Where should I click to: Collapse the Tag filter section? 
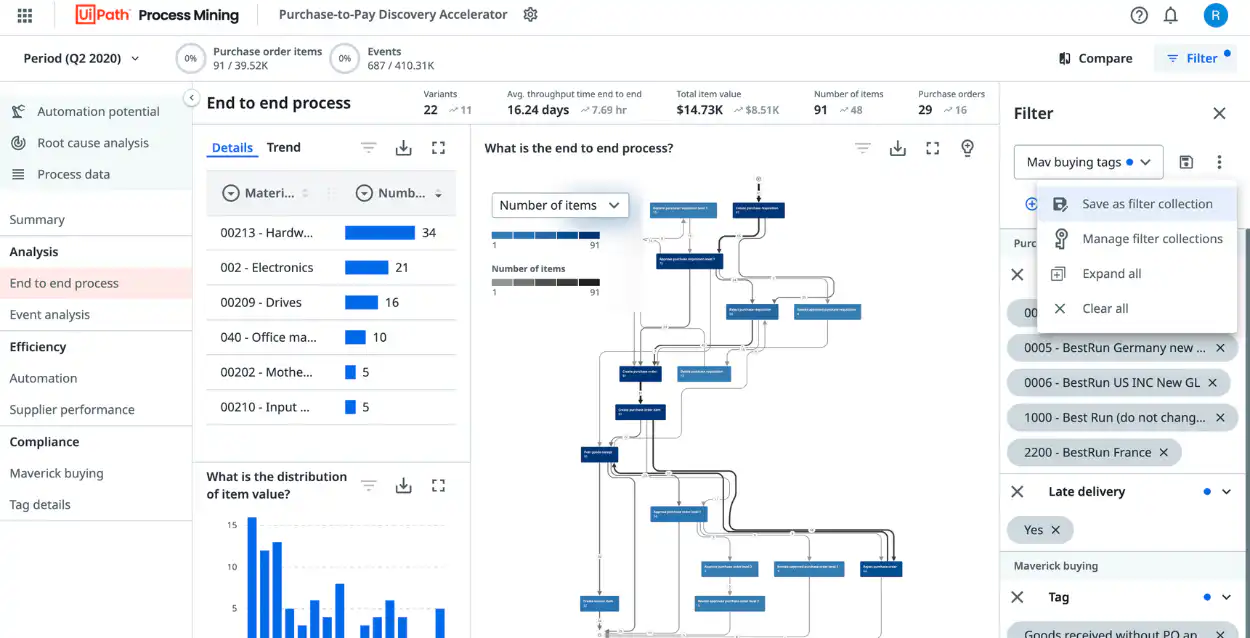click(x=1227, y=598)
